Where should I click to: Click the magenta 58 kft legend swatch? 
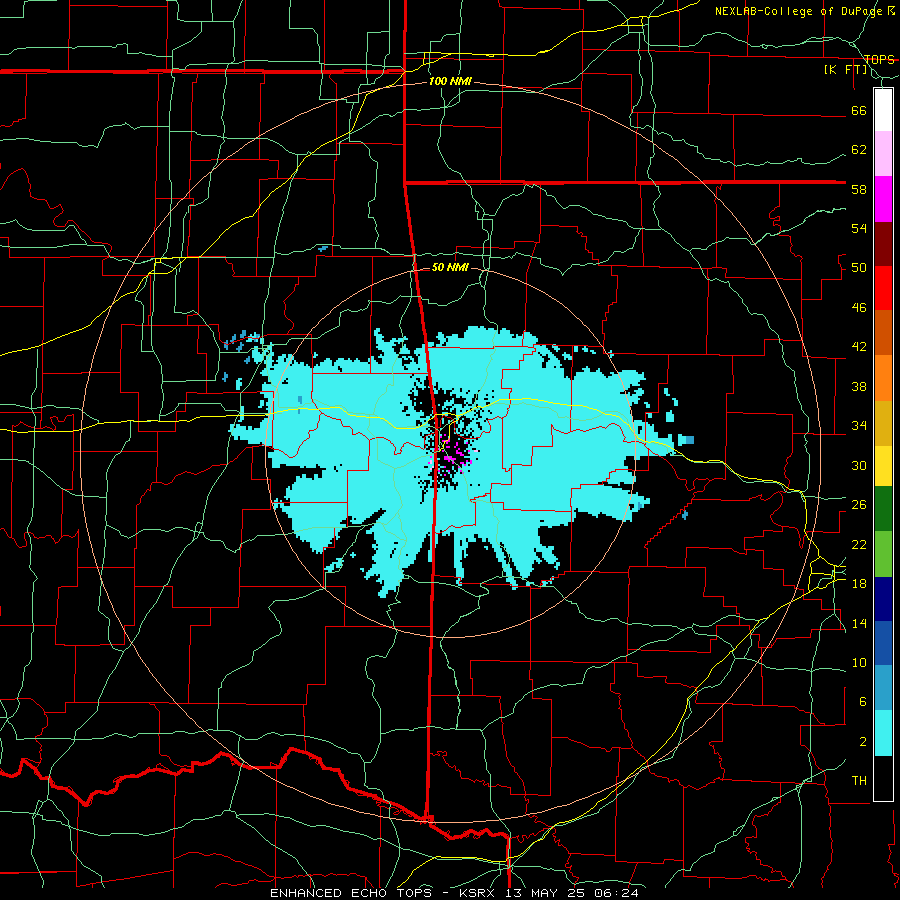point(883,199)
